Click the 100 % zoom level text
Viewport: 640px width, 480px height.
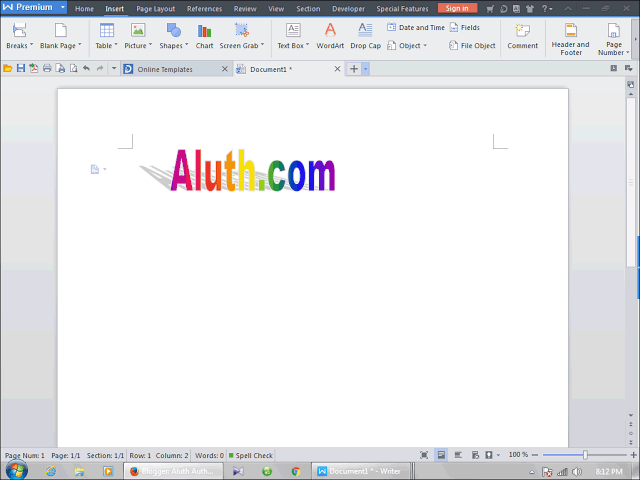click(x=518, y=455)
